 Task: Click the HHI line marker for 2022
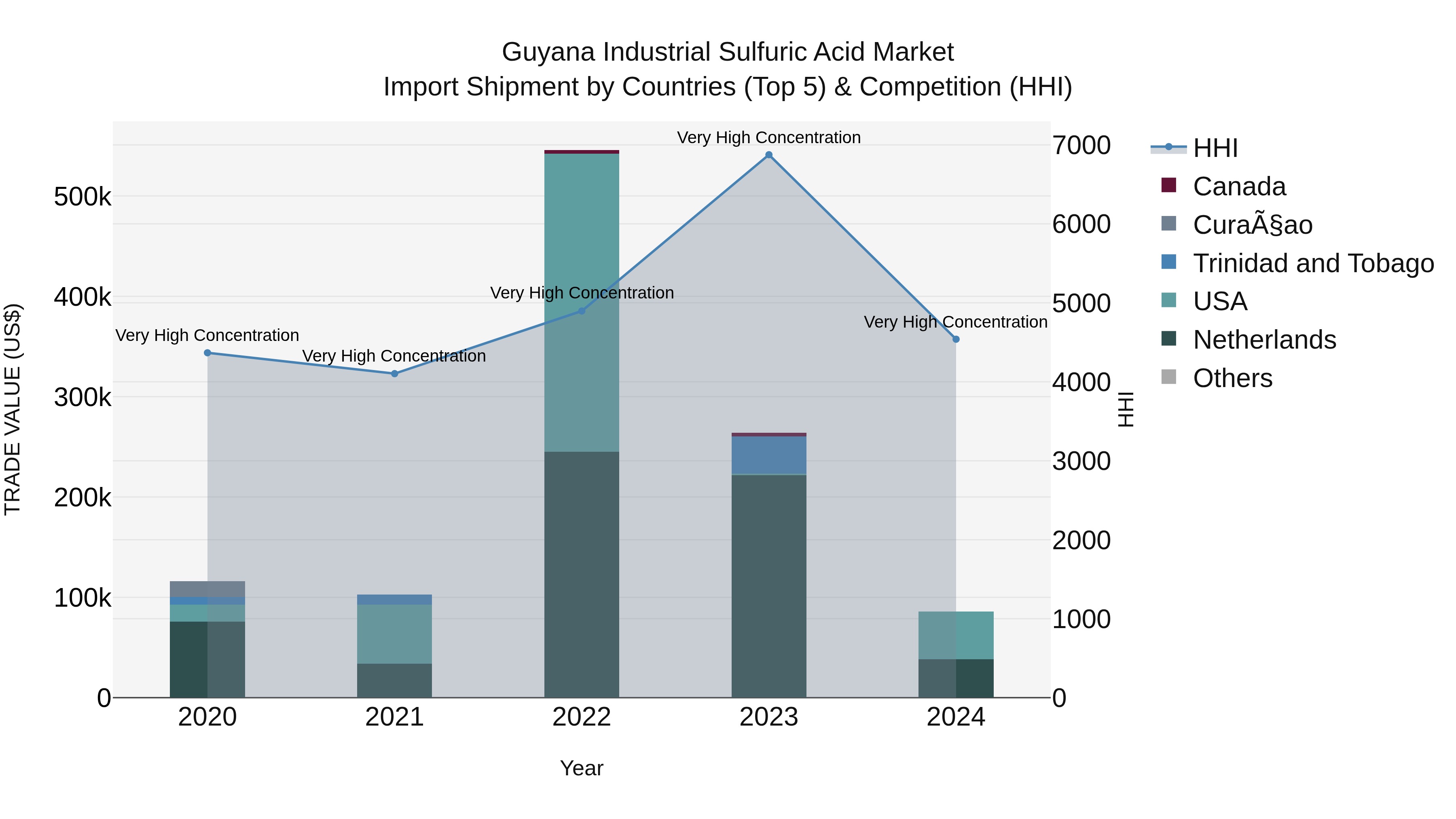tap(582, 311)
